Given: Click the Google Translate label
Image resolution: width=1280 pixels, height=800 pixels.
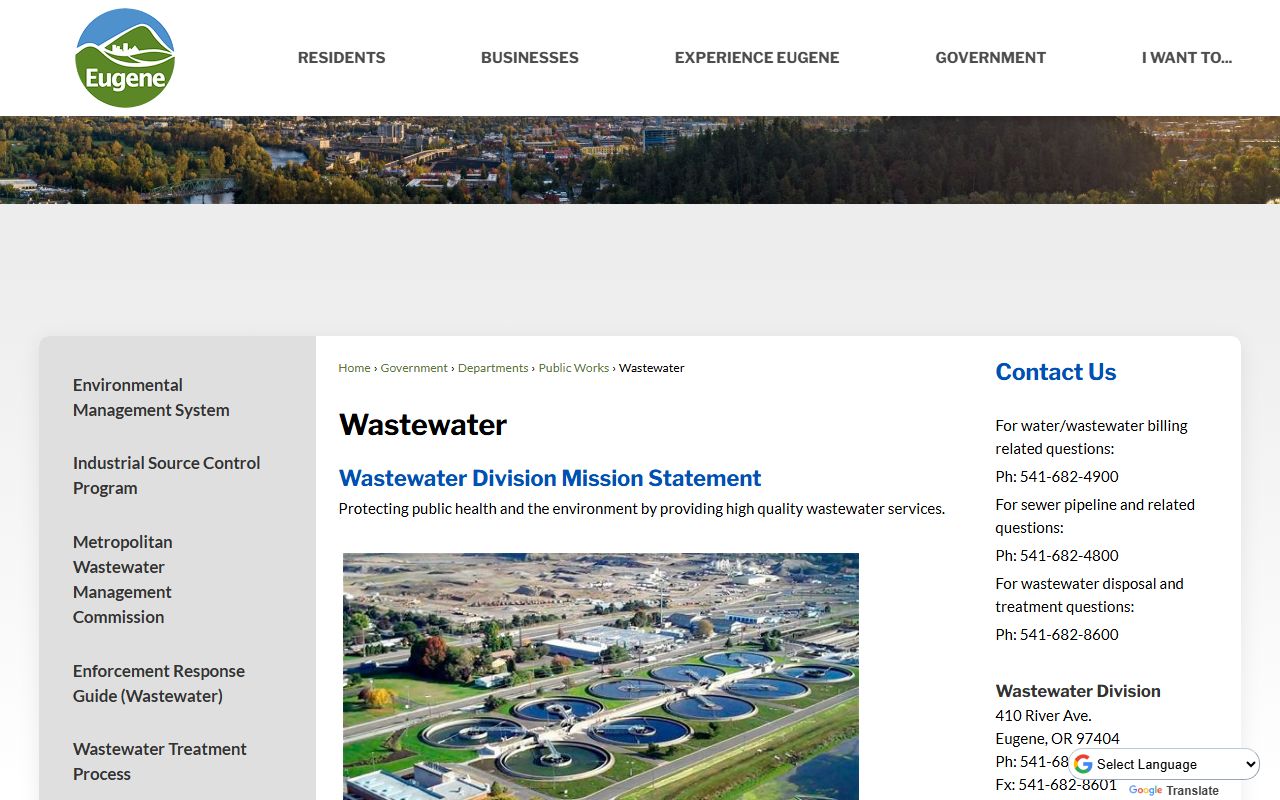Looking at the screenshot, I should tap(1174, 790).
